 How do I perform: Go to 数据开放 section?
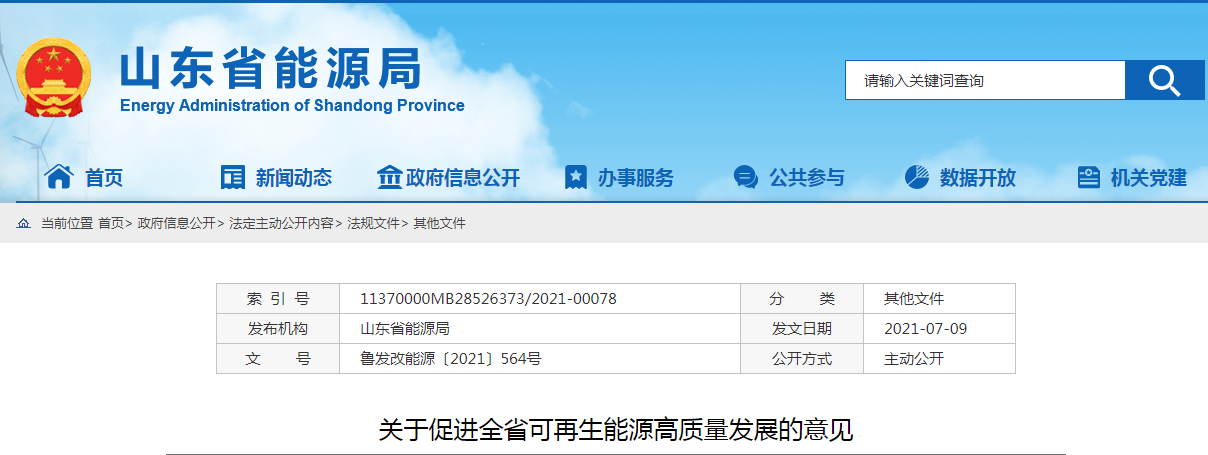coord(977,178)
